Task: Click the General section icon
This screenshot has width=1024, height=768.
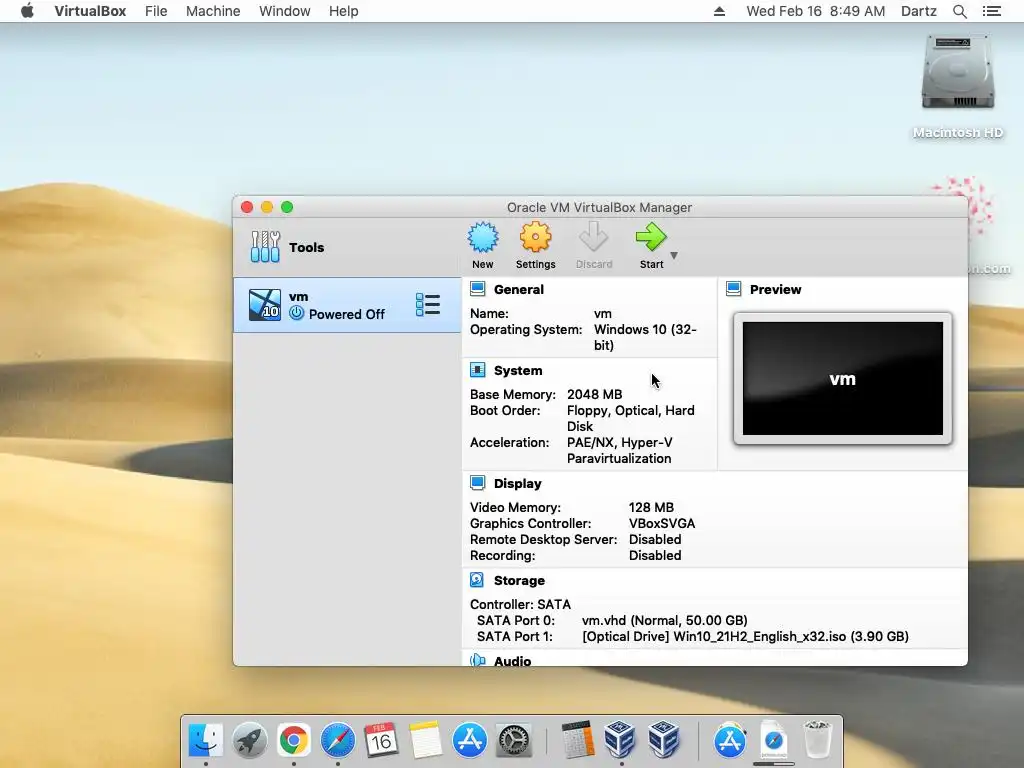Action: pyautogui.click(x=477, y=289)
